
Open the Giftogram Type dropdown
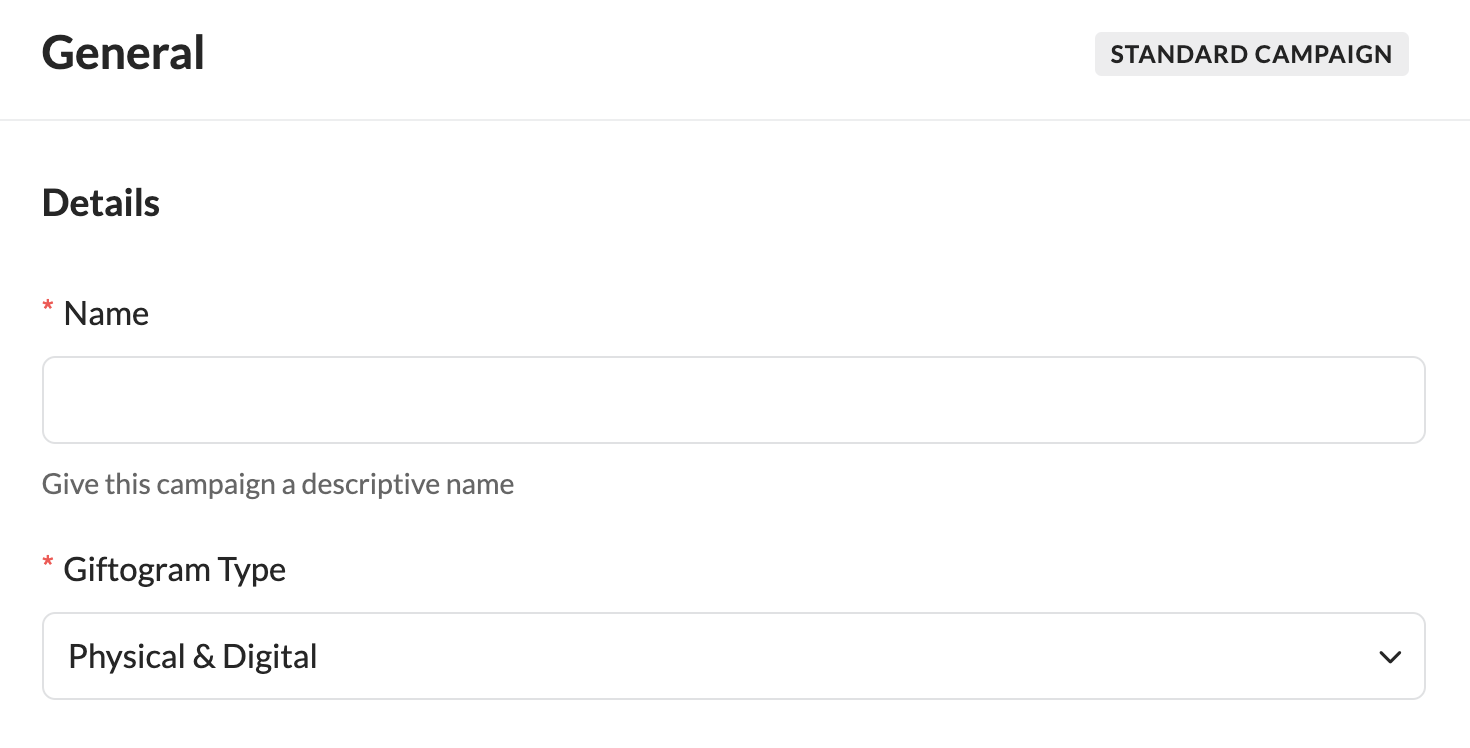pos(733,656)
